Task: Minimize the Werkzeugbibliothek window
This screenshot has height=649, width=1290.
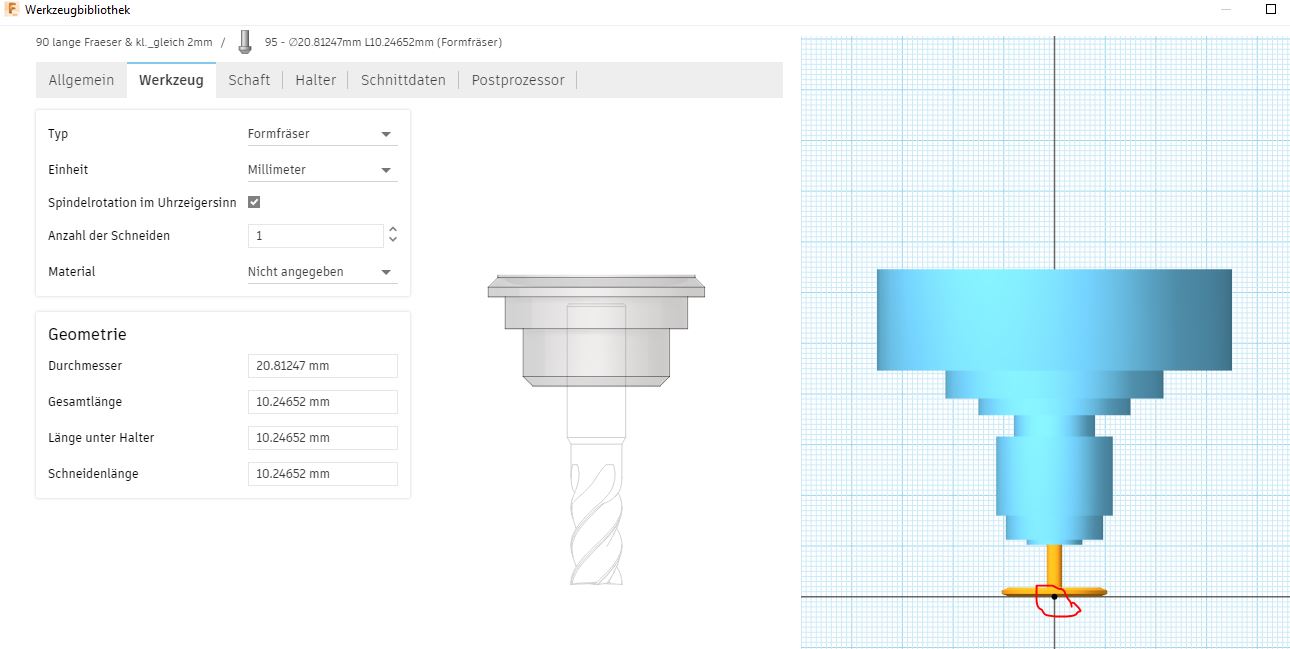Action: coord(1226,9)
